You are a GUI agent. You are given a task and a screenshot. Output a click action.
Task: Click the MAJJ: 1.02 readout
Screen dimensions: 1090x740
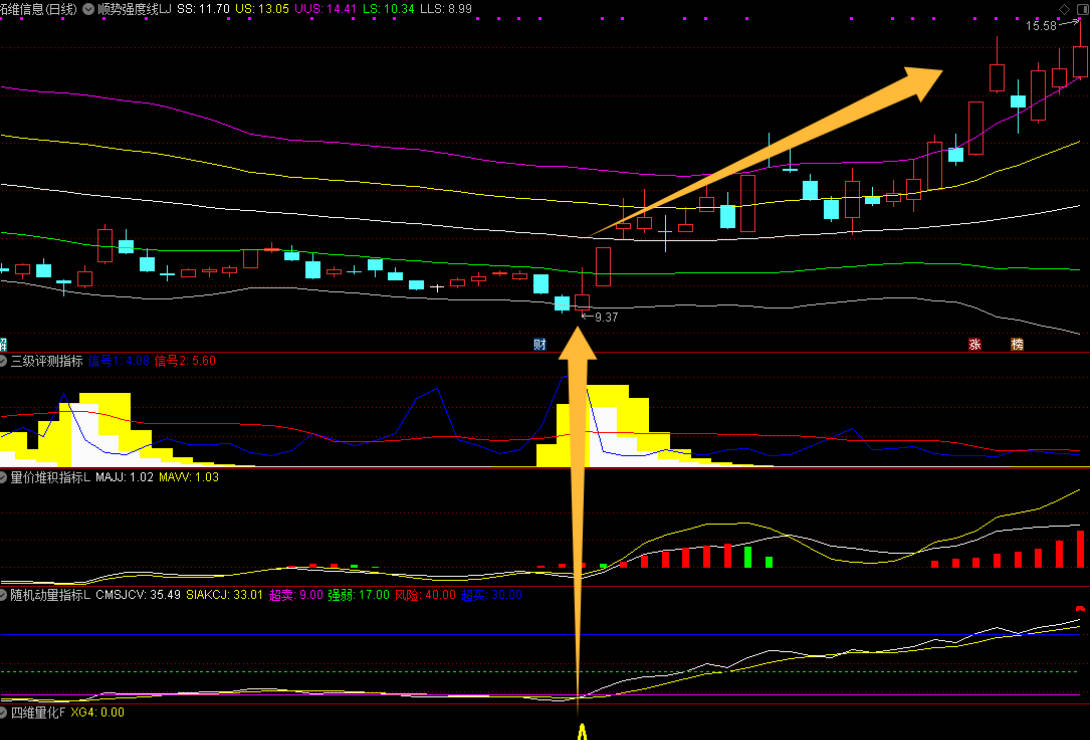click(124, 477)
